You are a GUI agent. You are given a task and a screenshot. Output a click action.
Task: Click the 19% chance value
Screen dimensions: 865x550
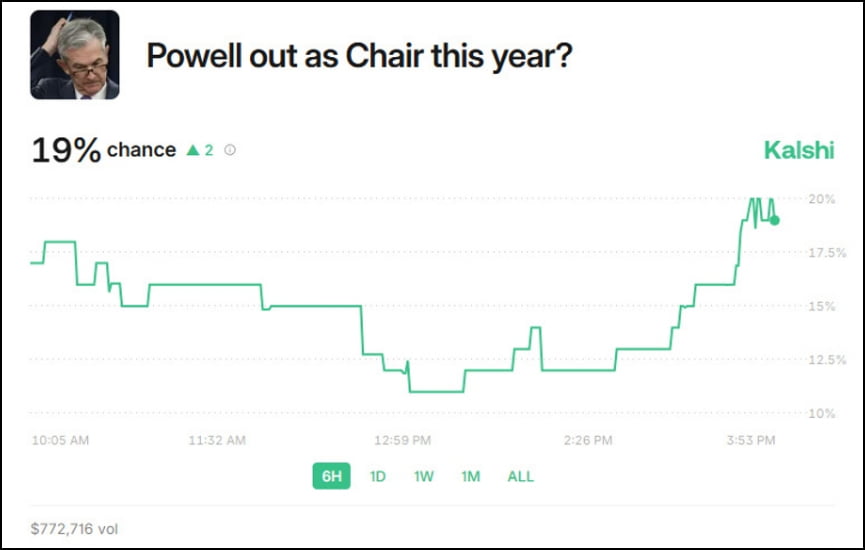(104, 150)
